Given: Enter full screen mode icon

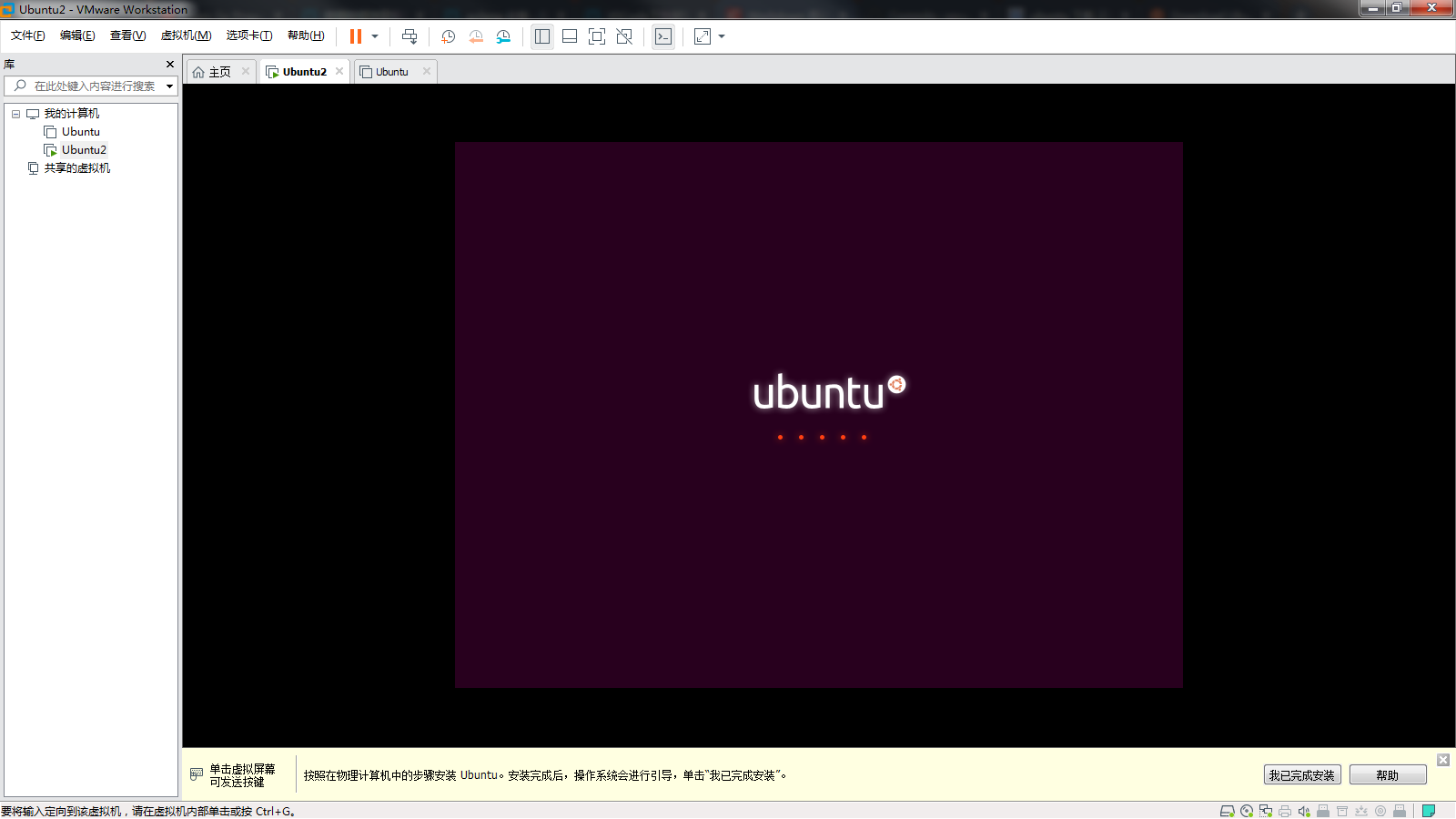Looking at the screenshot, I should coord(597,36).
